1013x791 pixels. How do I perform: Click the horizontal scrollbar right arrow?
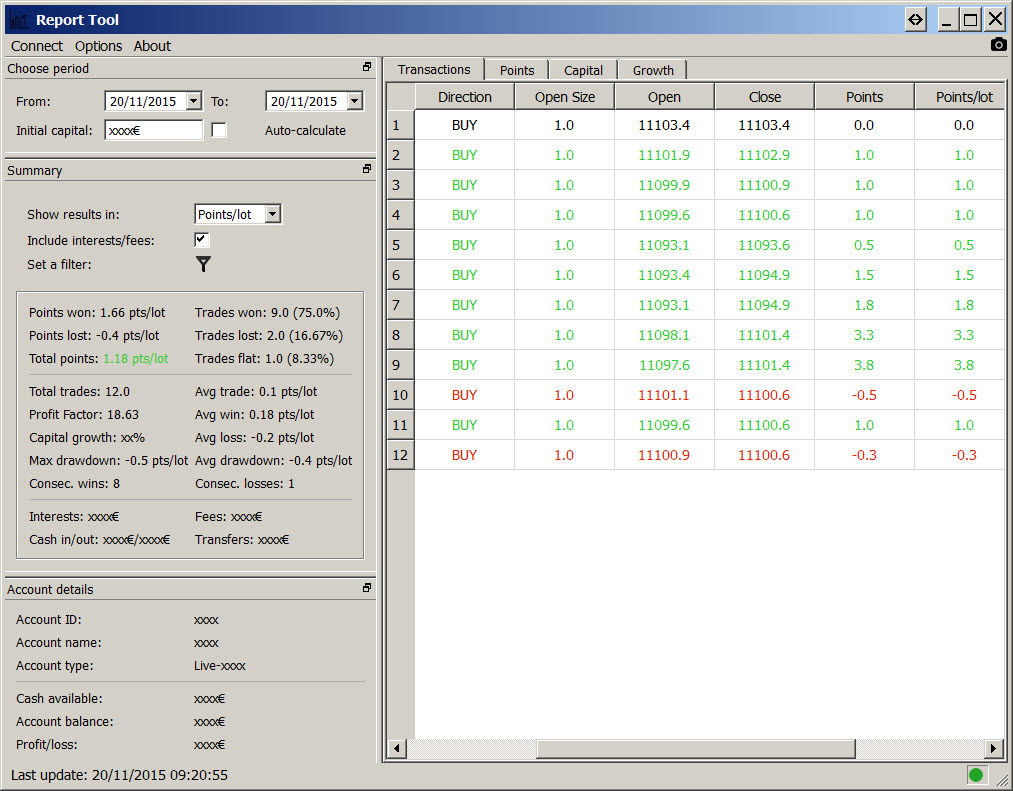click(993, 748)
